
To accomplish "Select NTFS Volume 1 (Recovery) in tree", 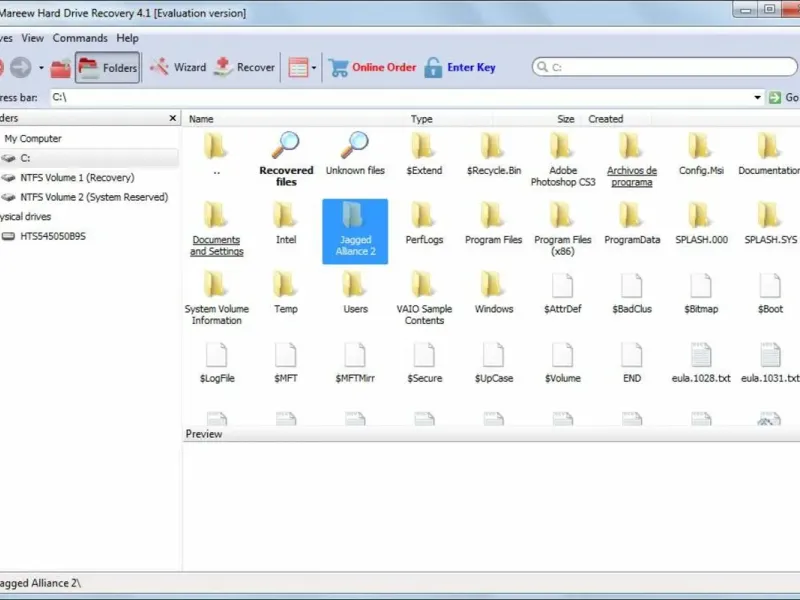I will (77, 177).
